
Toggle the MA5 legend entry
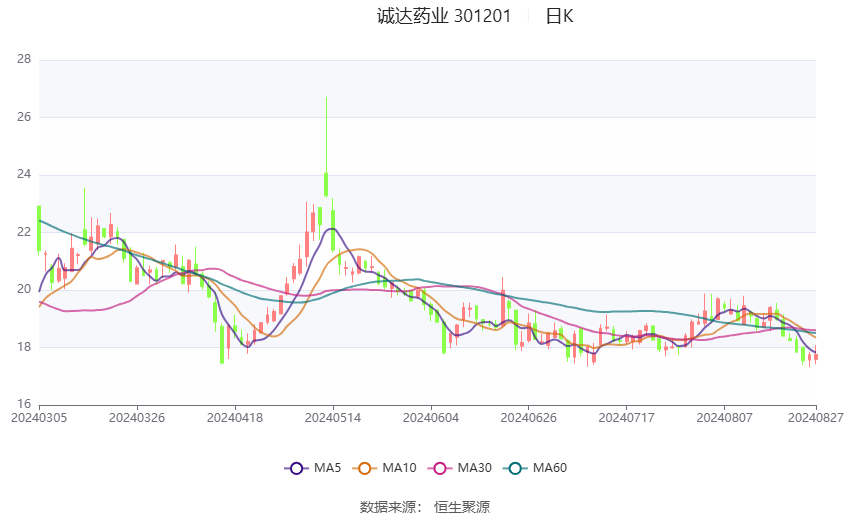point(313,468)
